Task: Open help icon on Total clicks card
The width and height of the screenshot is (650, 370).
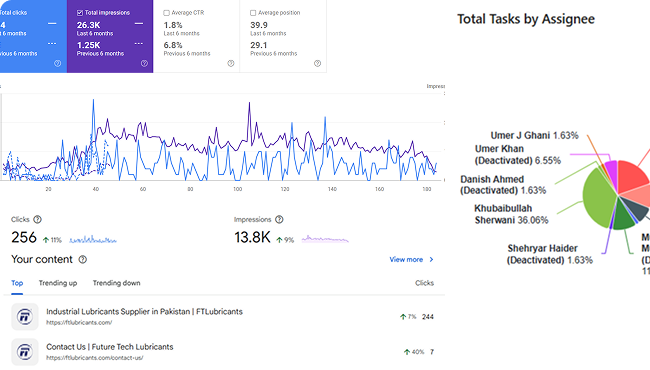Action: pyautogui.click(x=58, y=63)
